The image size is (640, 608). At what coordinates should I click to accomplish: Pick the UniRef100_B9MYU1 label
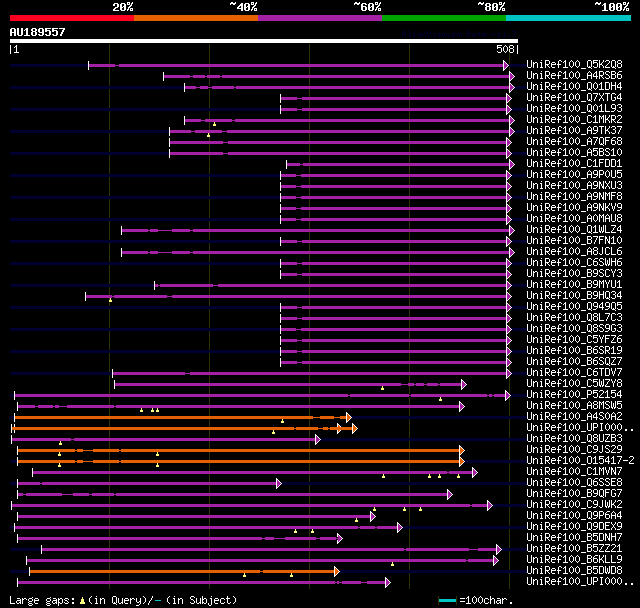coord(574,285)
